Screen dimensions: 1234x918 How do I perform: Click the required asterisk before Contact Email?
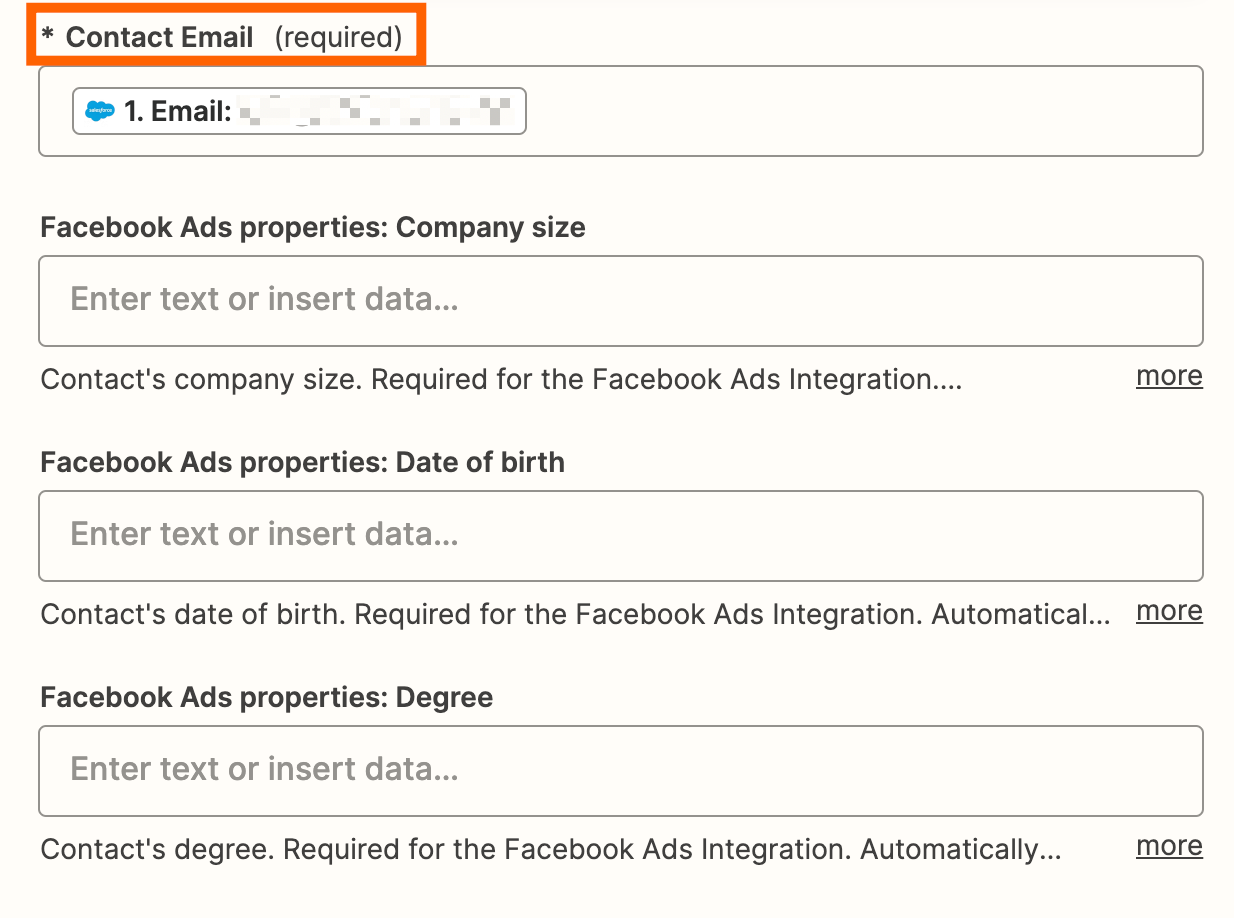click(47, 38)
